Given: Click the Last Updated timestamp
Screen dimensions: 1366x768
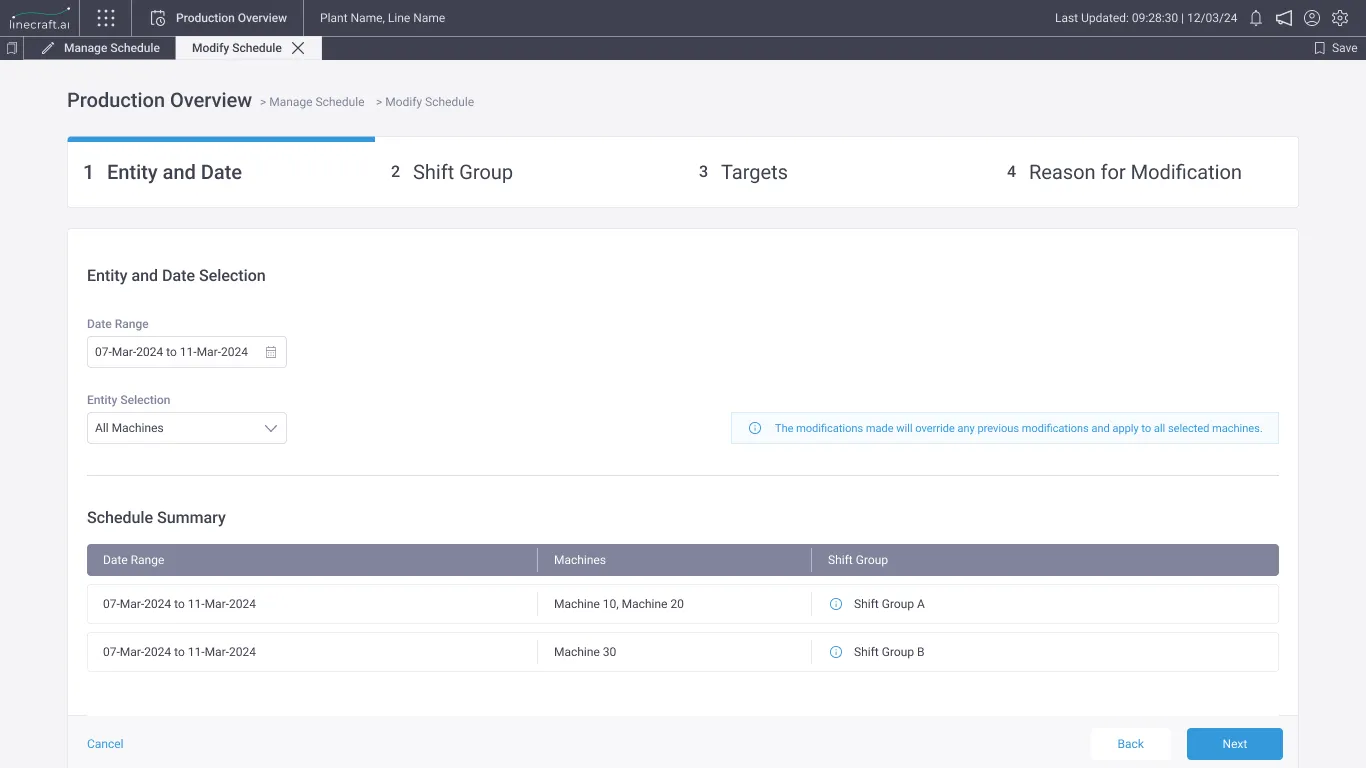Looking at the screenshot, I should [1146, 18].
